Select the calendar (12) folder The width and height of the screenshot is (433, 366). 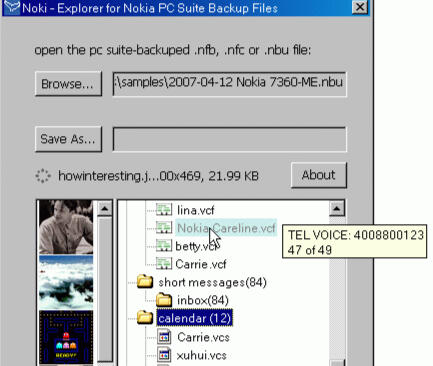[195, 318]
